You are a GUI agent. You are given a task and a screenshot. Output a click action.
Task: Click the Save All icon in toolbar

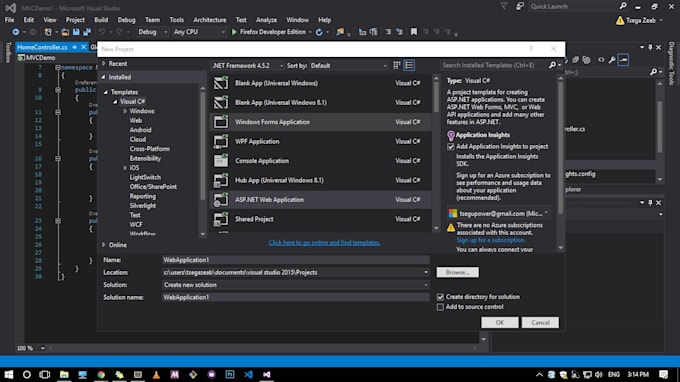[87, 32]
